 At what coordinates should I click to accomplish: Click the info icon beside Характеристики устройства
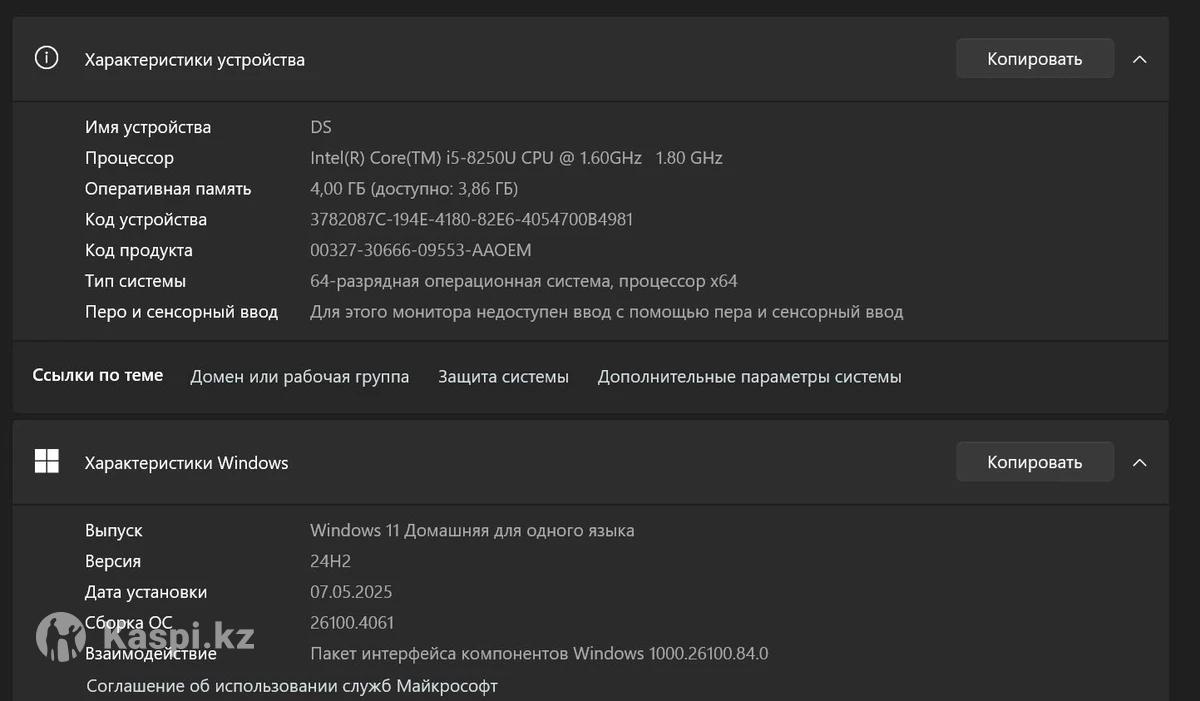pos(46,58)
